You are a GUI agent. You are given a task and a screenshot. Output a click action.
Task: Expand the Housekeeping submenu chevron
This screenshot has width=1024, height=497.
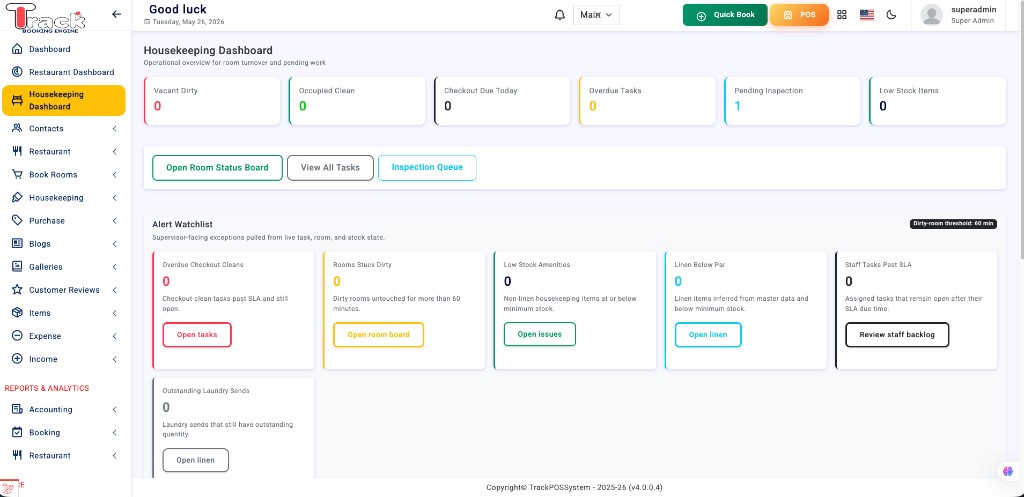point(114,198)
